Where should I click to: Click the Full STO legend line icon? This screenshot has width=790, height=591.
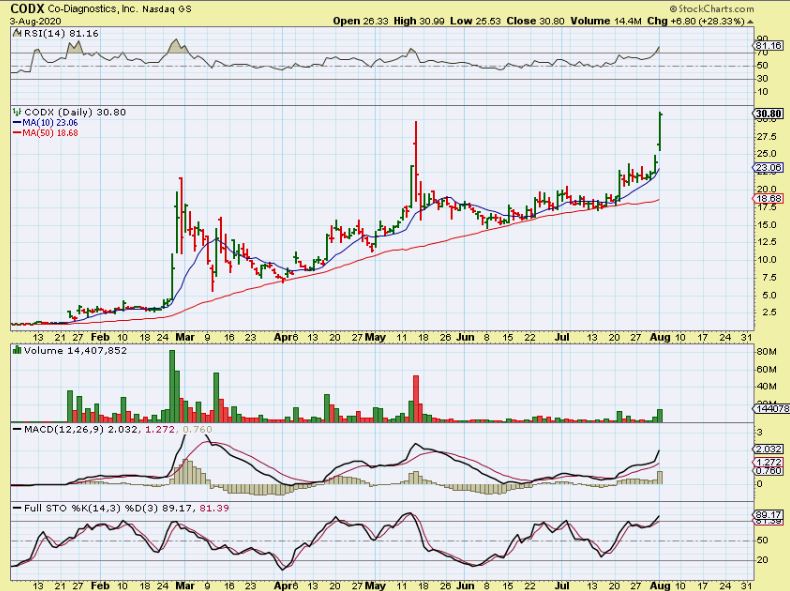tap(17, 508)
